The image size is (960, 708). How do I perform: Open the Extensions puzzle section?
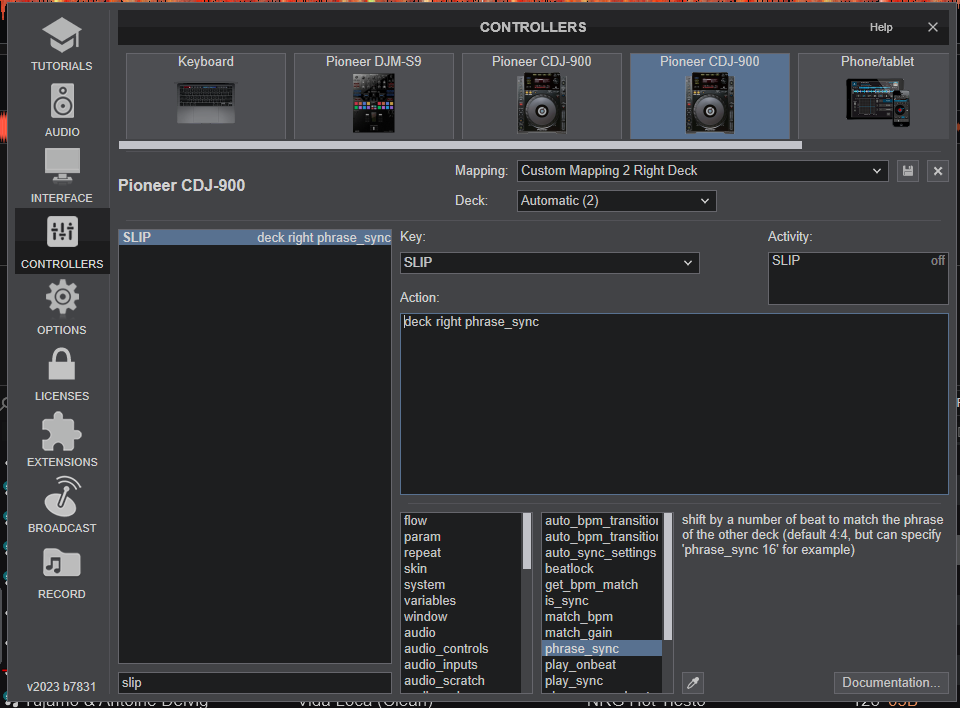tap(62, 440)
